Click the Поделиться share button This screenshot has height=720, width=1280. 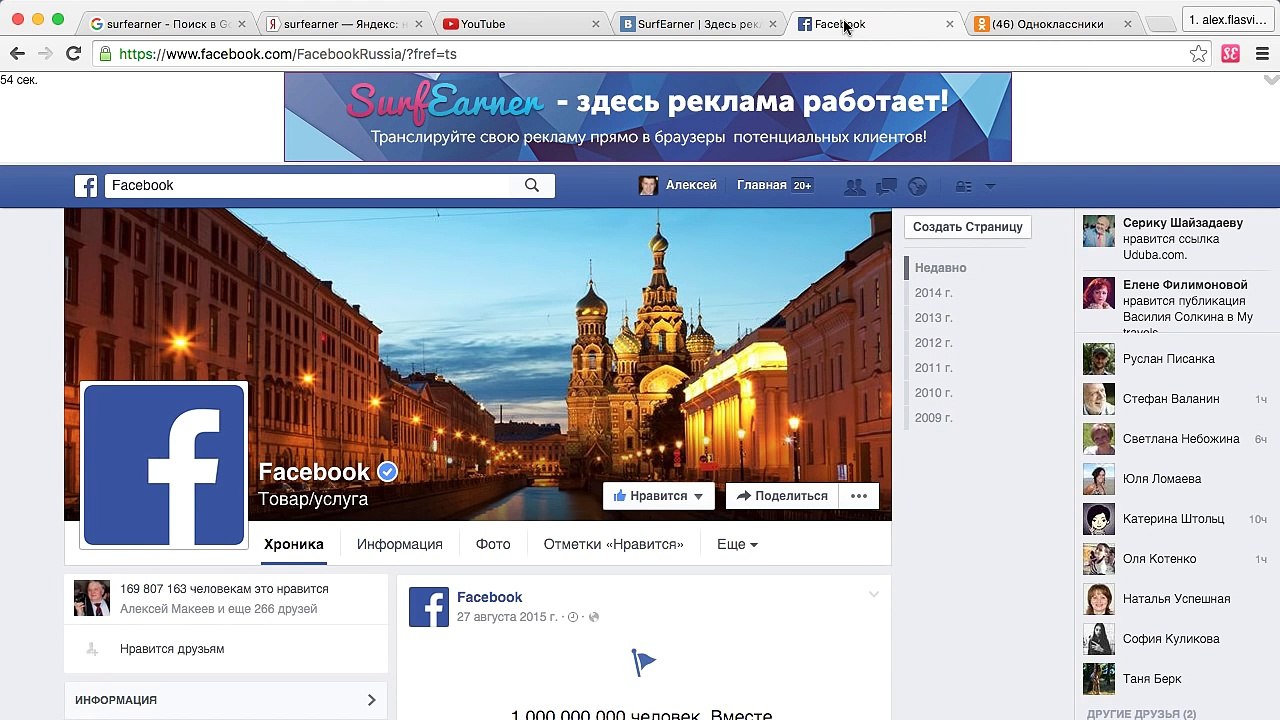(782, 496)
